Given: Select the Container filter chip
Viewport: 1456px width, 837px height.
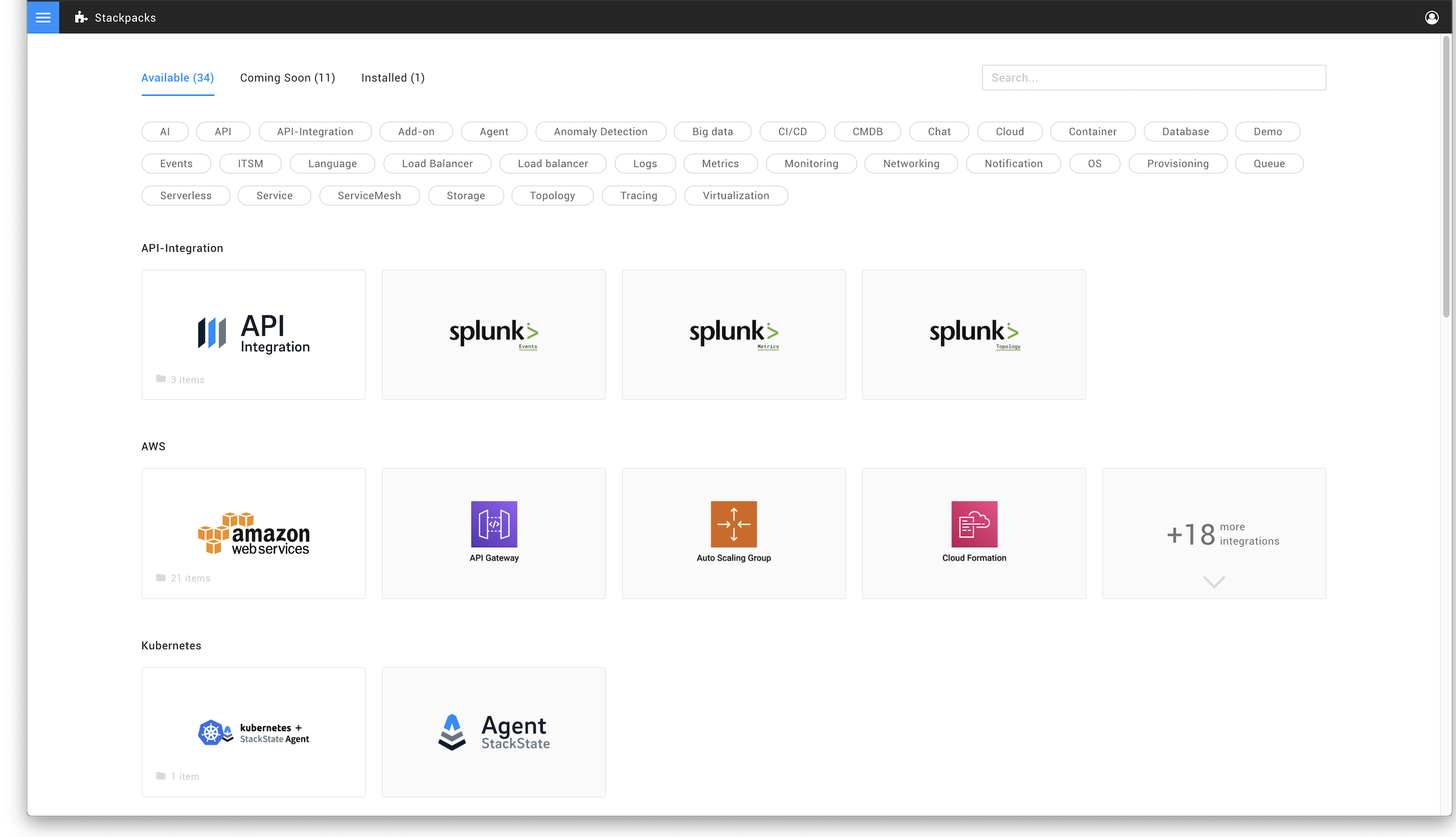Looking at the screenshot, I should point(1093,132).
